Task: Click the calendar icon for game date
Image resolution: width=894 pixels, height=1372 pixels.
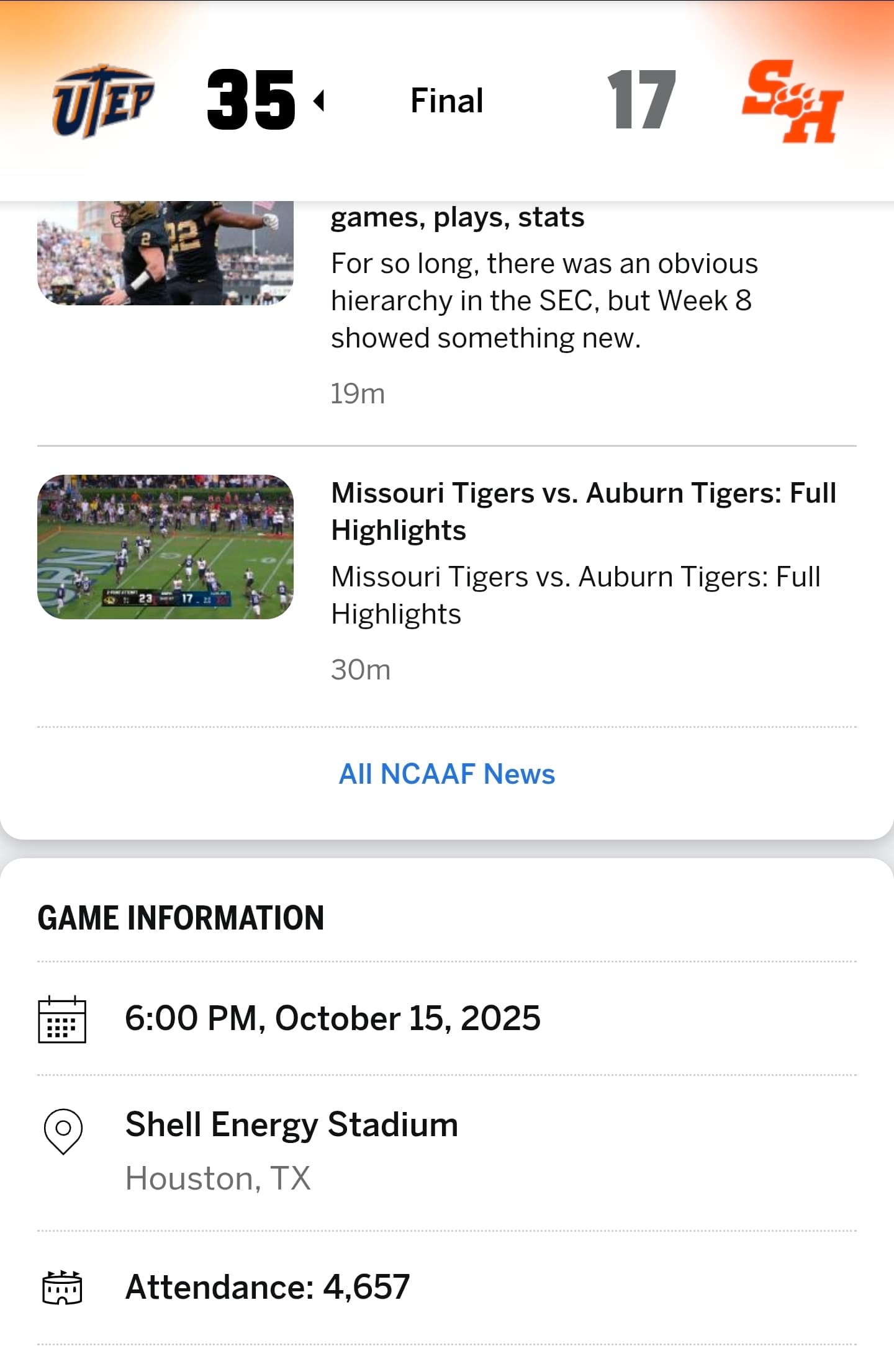Action: coord(62,1020)
